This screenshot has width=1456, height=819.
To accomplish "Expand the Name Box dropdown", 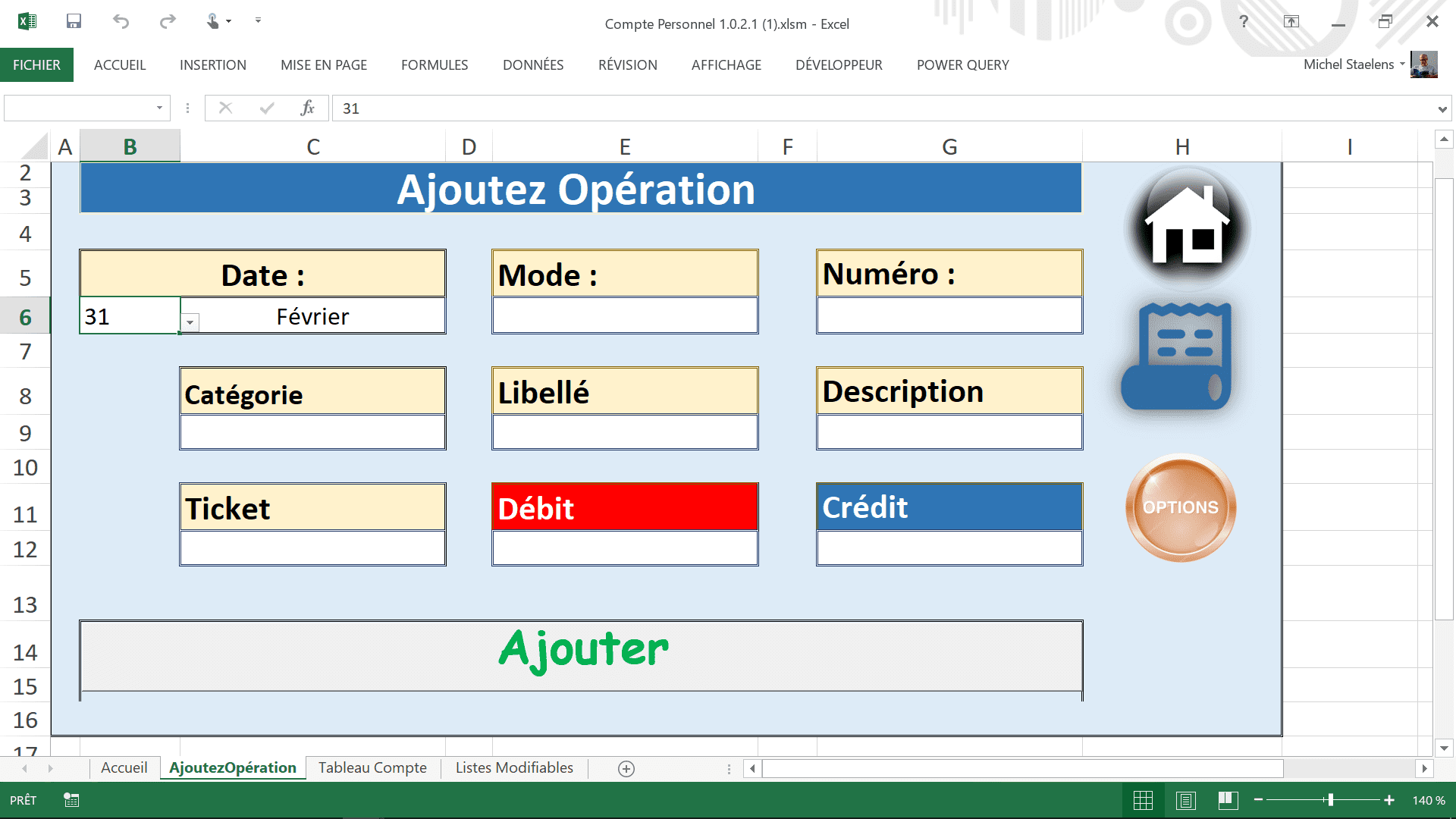I will tap(159, 108).
